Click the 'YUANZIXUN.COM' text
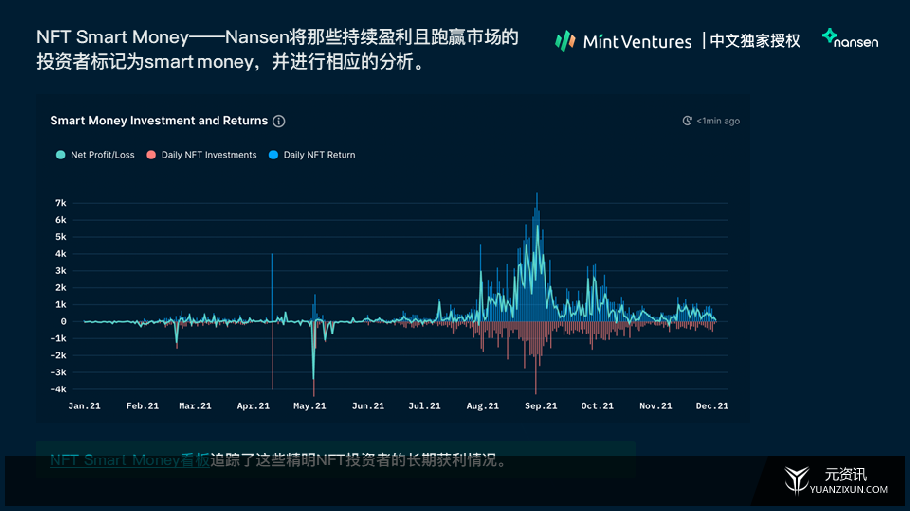910x511 pixels. 848,490
